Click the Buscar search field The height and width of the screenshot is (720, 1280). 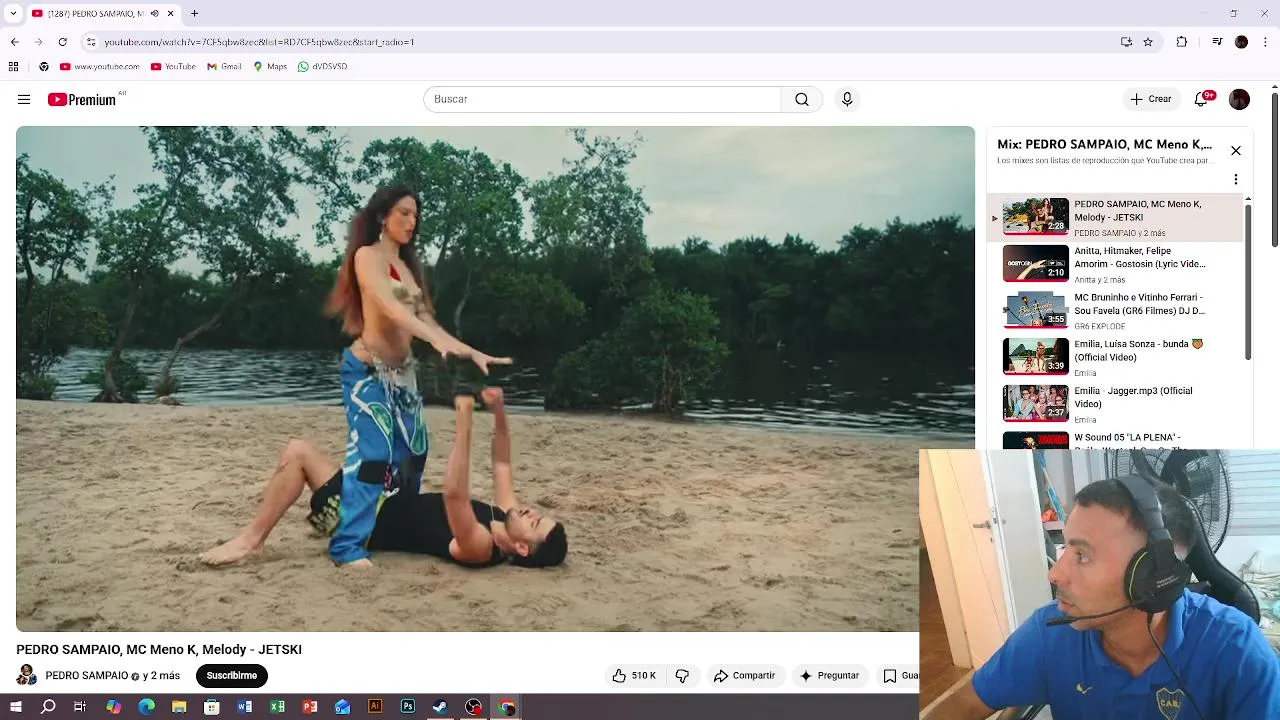(602, 99)
